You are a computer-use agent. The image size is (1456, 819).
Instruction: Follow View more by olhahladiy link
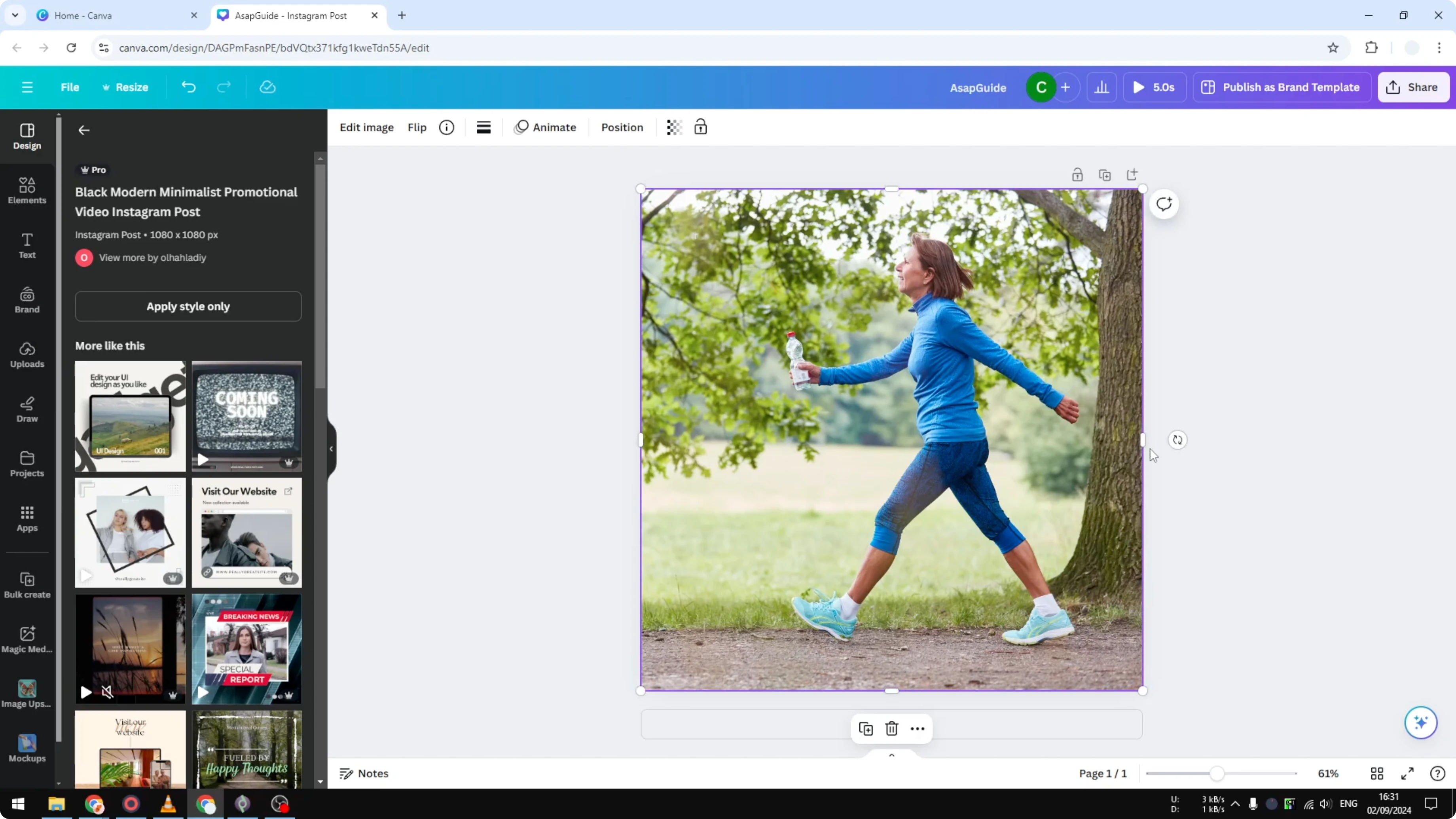pyautogui.click(x=153, y=258)
